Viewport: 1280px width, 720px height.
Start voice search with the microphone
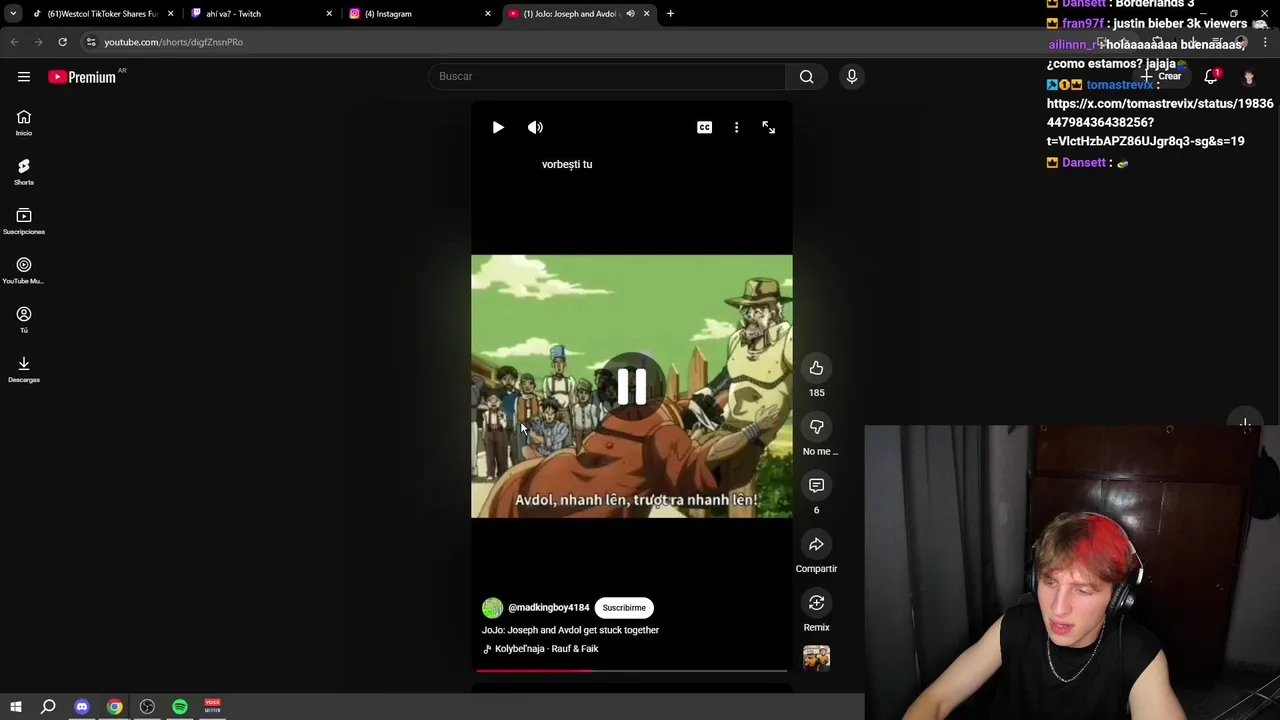click(x=852, y=76)
